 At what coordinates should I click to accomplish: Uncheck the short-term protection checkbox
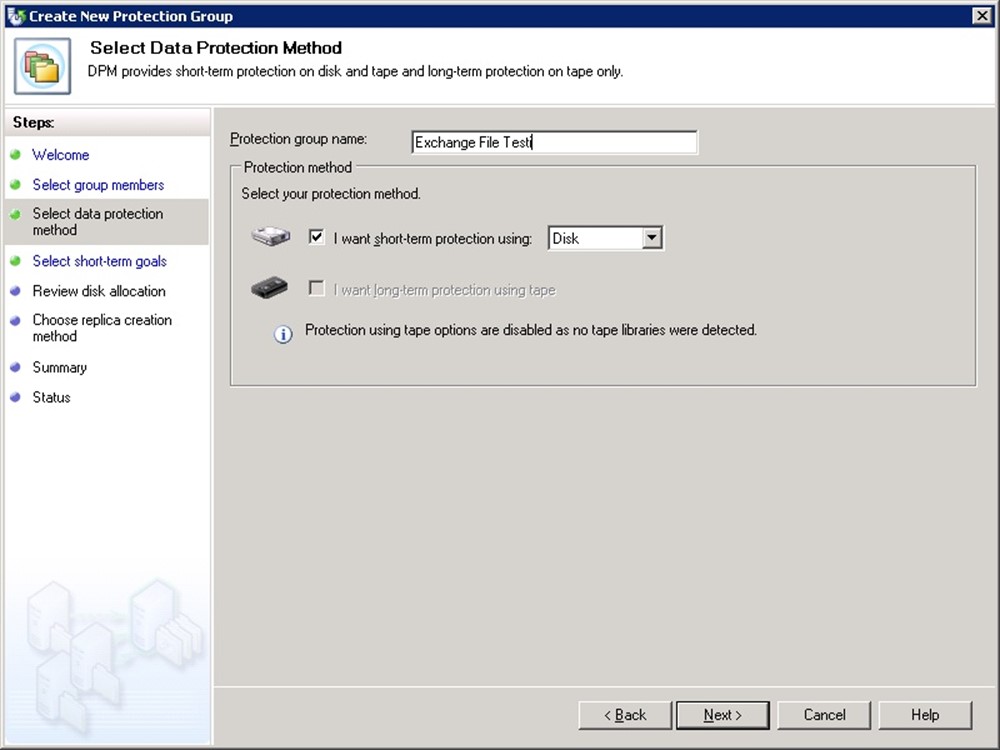click(x=317, y=238)
